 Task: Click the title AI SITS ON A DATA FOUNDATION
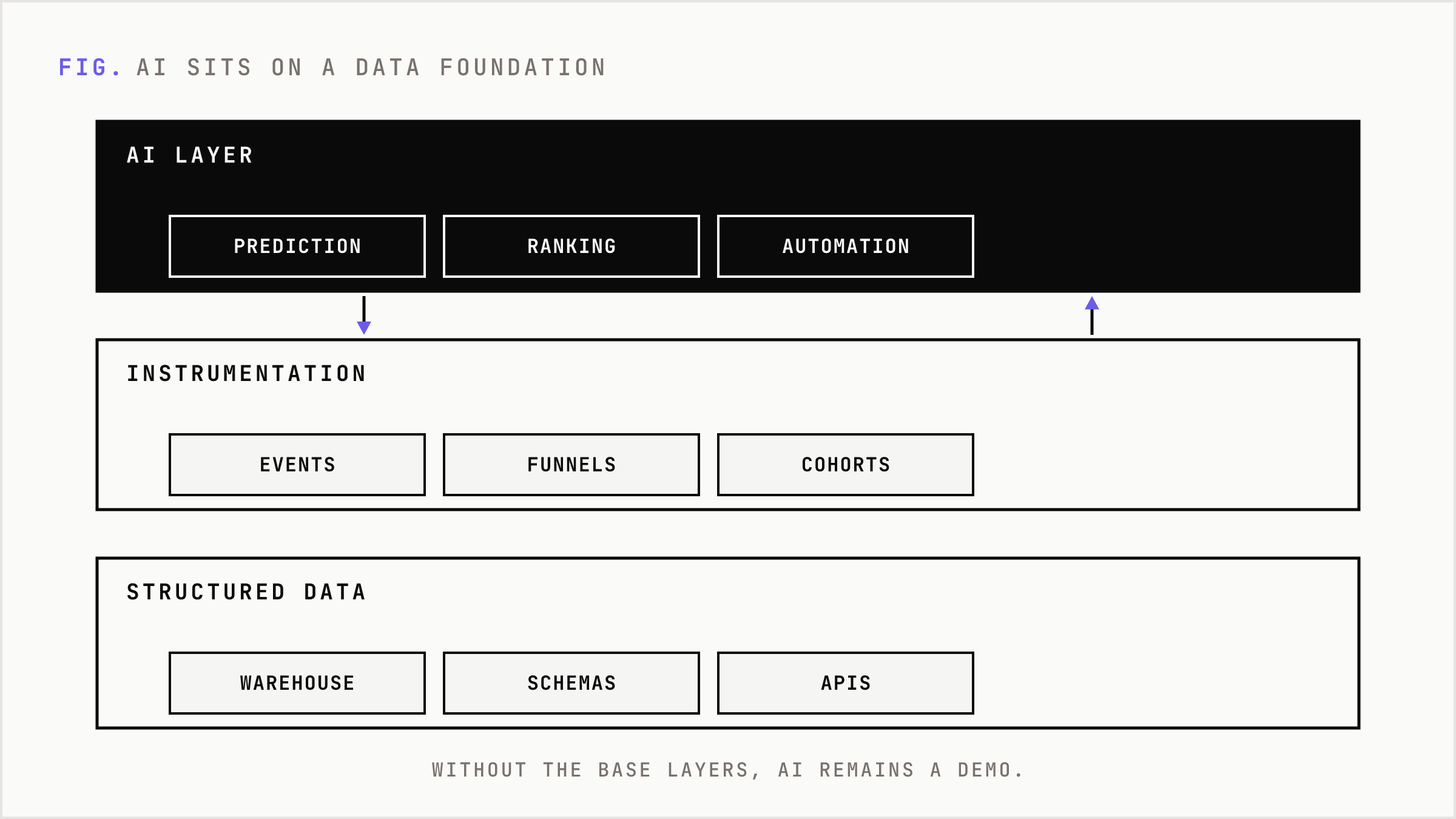[x=371, y=67]
